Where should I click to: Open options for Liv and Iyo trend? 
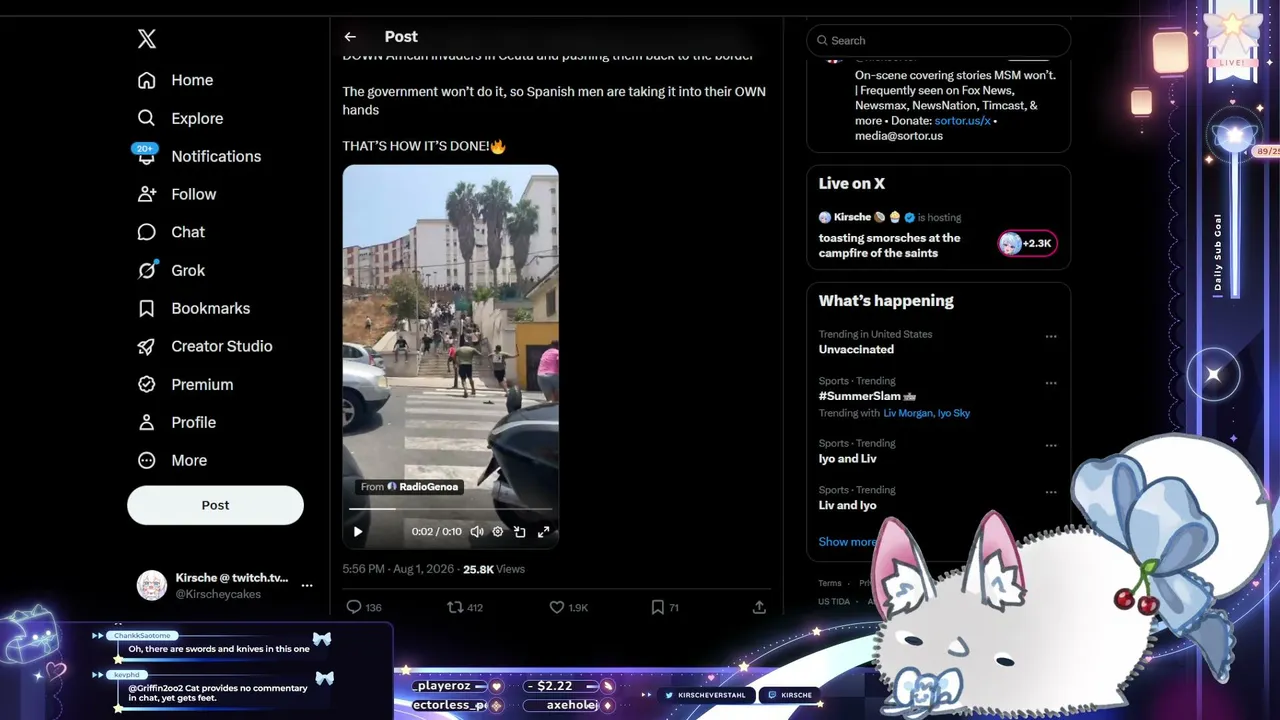pos(1051,493)
